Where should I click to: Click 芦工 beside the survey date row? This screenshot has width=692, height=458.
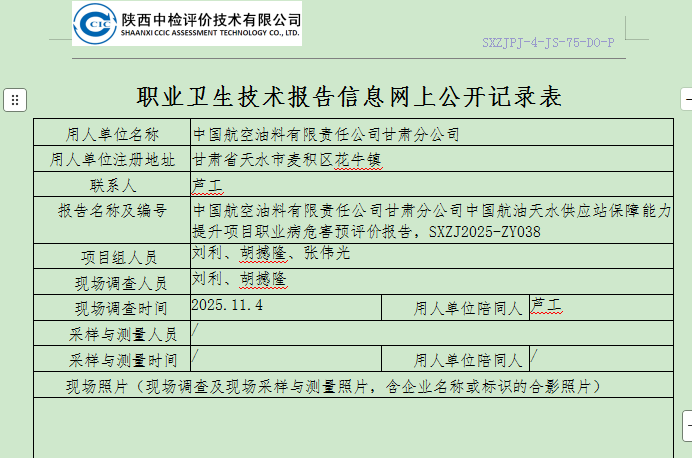tap(547, 306)
